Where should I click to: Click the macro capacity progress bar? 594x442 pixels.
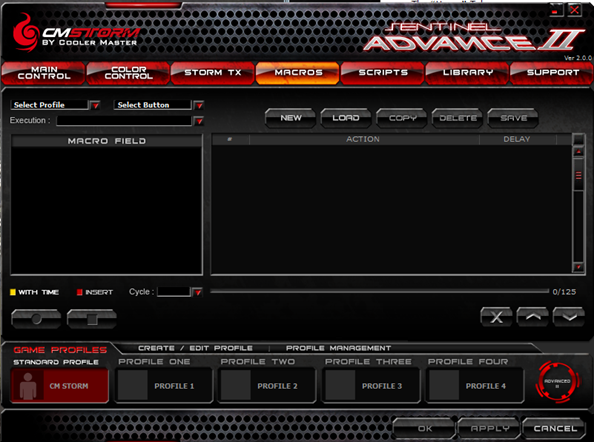(380, 291)
